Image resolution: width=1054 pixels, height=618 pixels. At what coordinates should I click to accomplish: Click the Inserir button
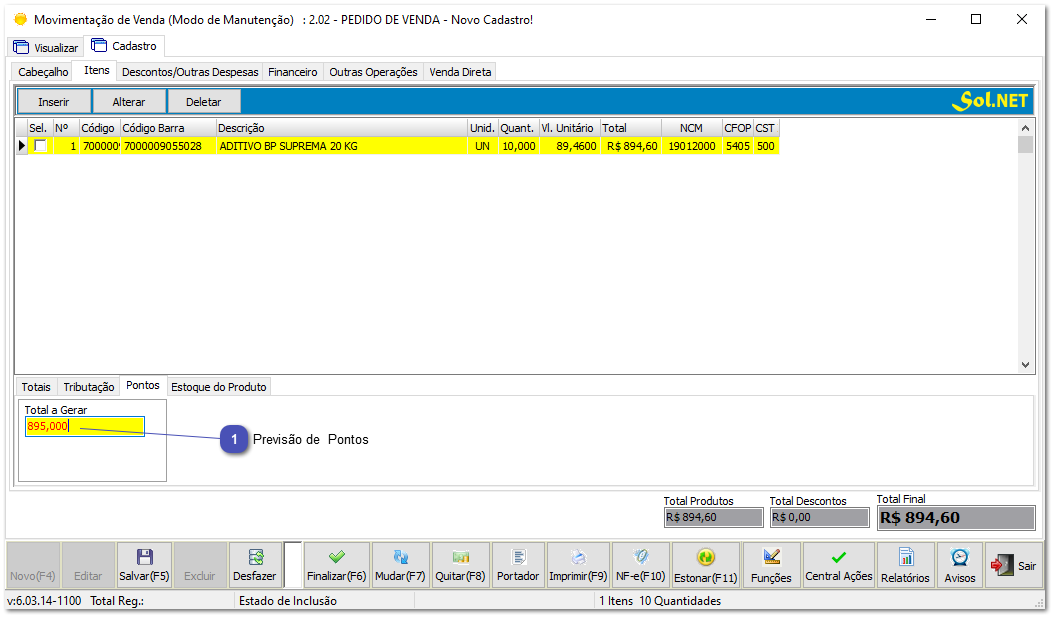pos(53,101)
